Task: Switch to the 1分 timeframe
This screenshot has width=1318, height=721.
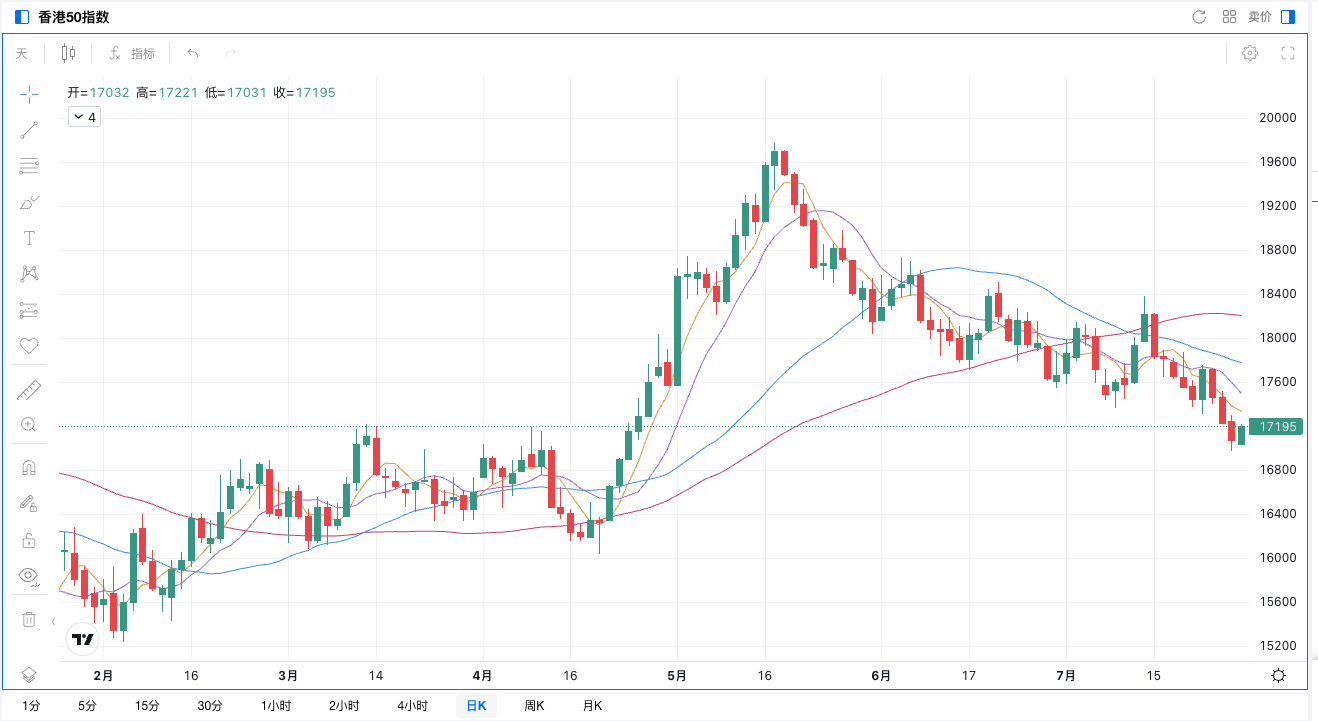Action: tap(31, 705)
